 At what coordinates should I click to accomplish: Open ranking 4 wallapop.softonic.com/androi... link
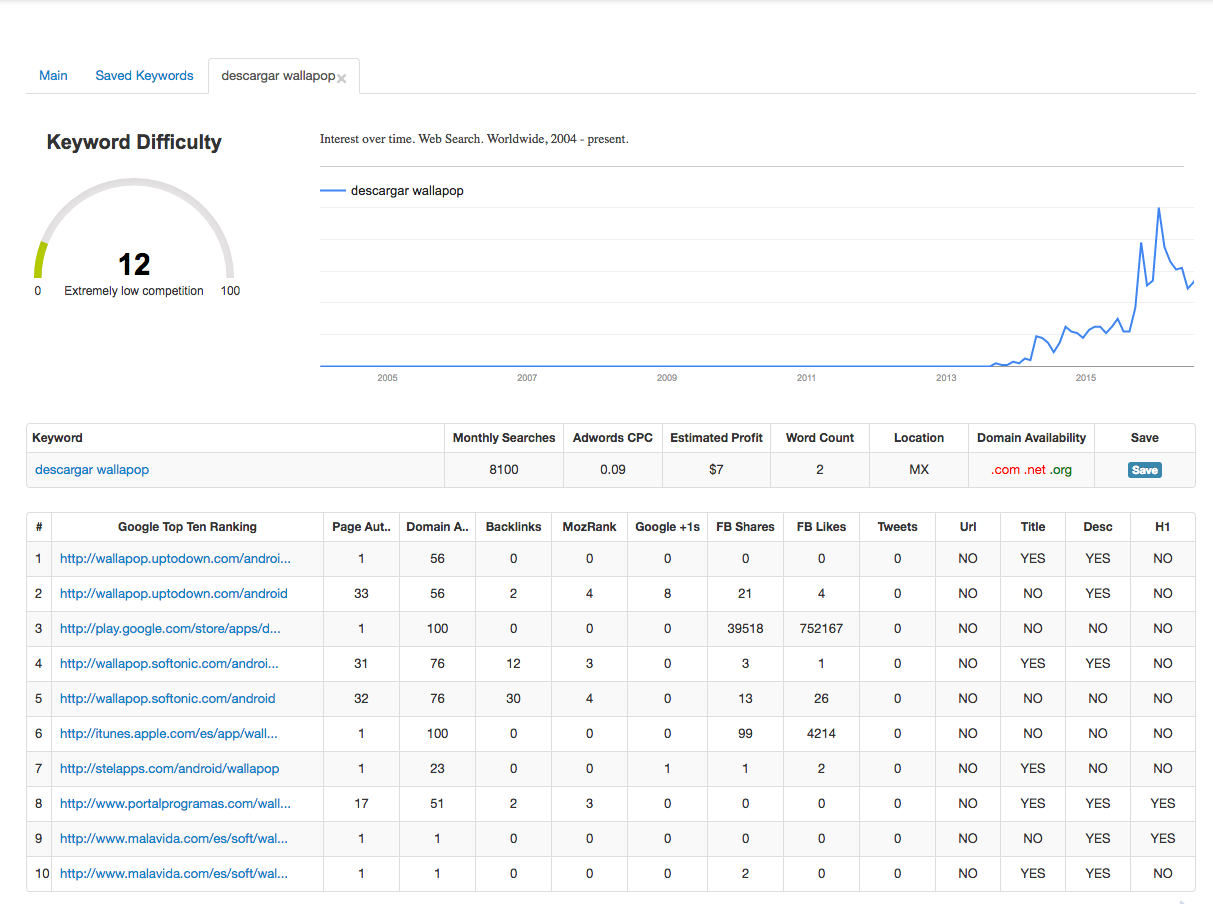coord(169,664)
